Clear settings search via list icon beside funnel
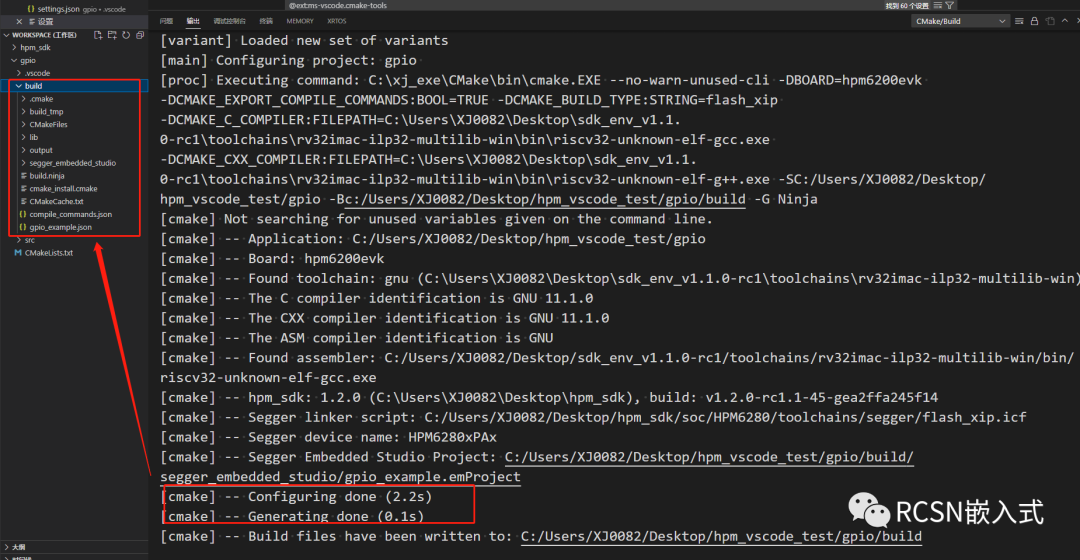Image resolution: width=1080 pixels, height=560 pixels. coord(937,6)
